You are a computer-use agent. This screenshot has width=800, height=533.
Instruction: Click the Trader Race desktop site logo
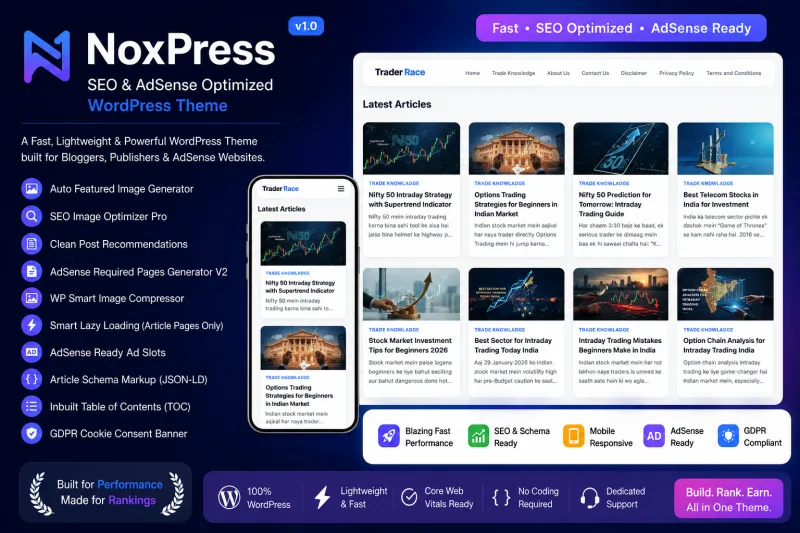400,72
